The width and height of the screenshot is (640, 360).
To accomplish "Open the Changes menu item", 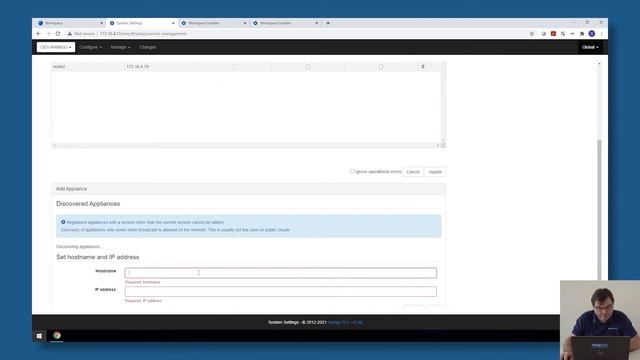I will (x=147, y=47).
